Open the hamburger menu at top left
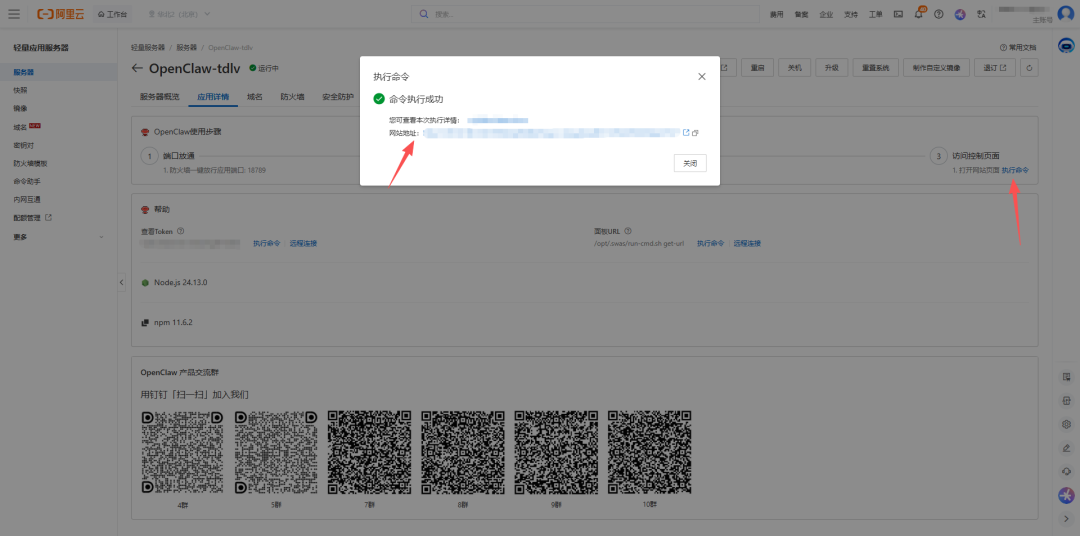The height and width of the screenshot is (536, 1080). coord(14,14)
